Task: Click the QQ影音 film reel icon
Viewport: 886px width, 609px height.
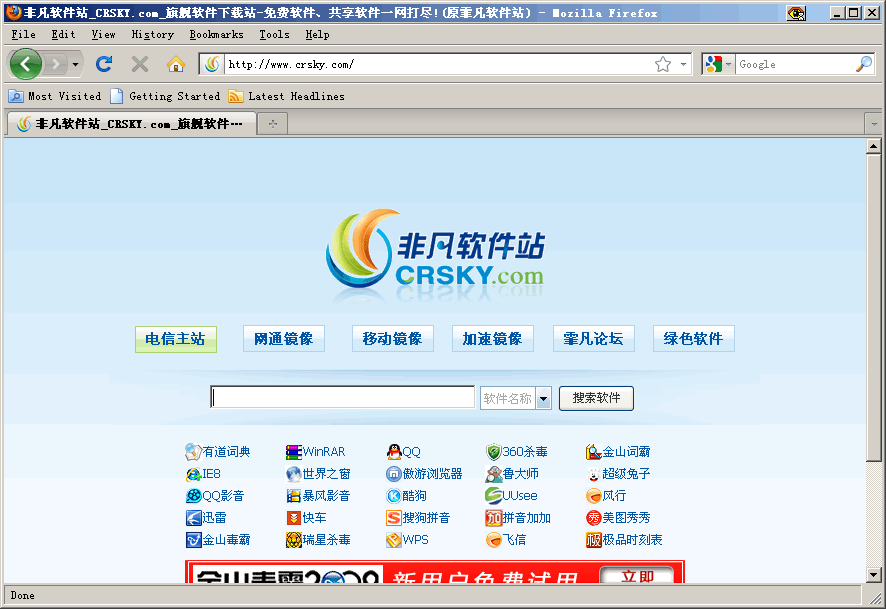Action: coord(193,496)
